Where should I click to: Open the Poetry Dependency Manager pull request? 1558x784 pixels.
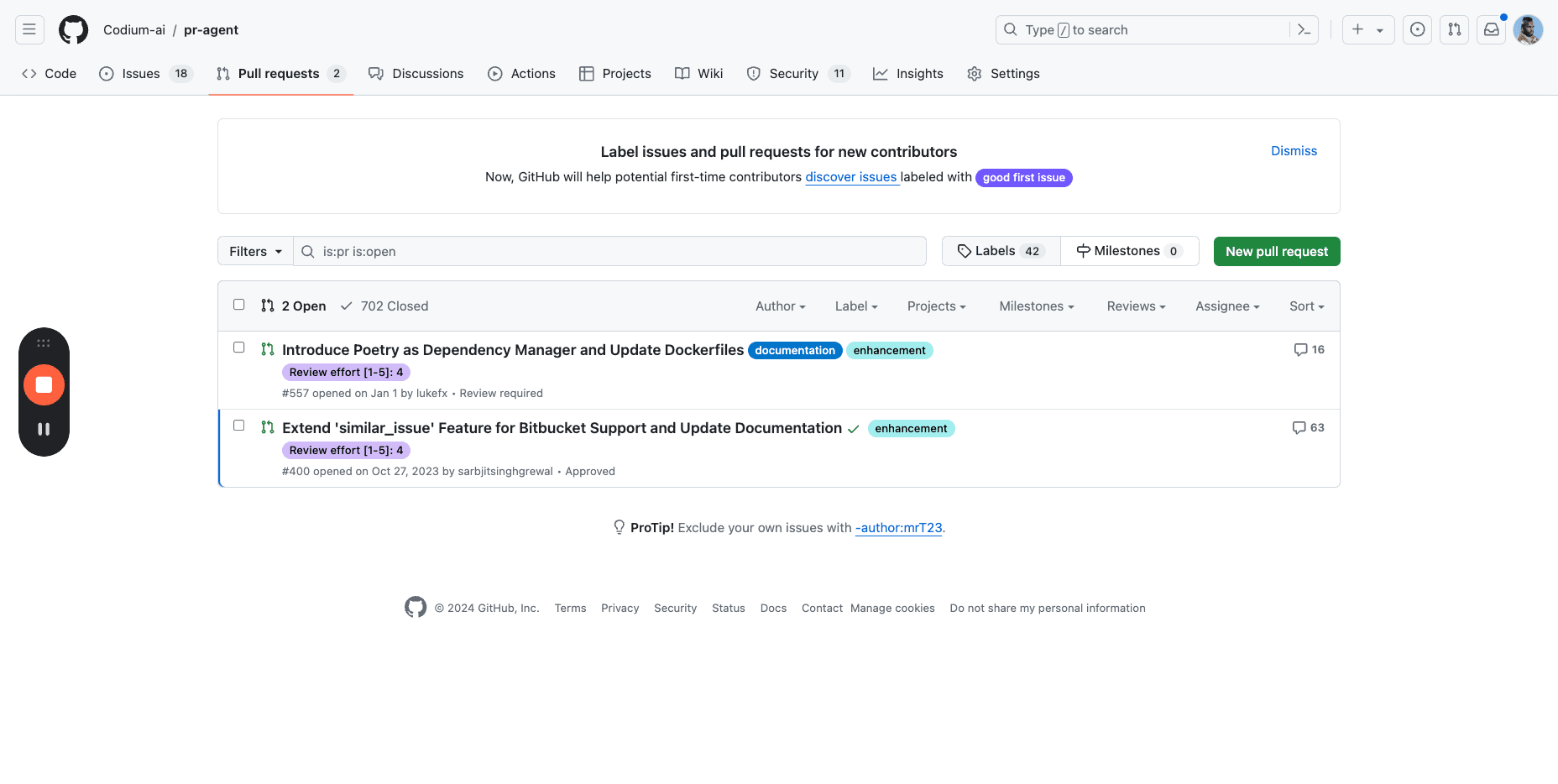tap(513, 350)
